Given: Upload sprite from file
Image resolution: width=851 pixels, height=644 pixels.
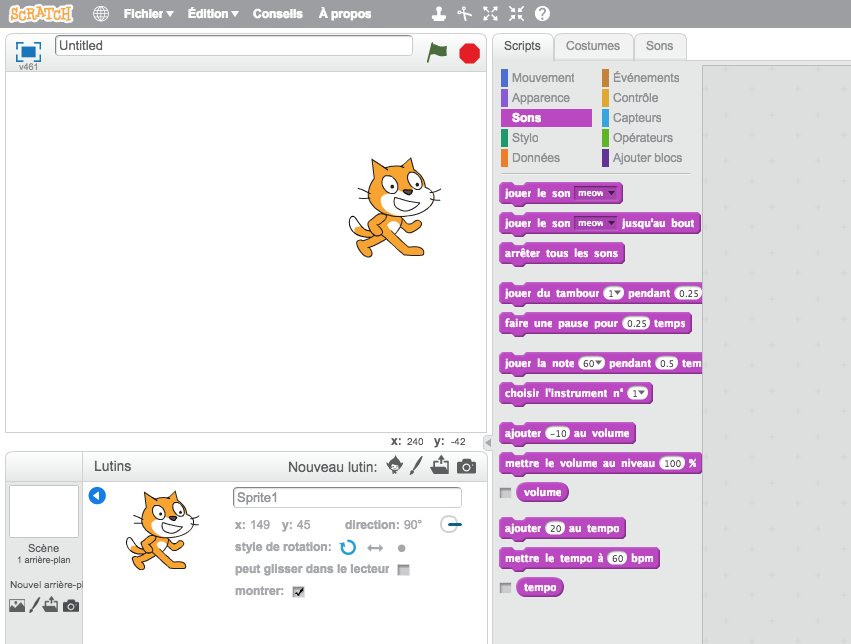Looking at the screenshot, I should 440,465.
